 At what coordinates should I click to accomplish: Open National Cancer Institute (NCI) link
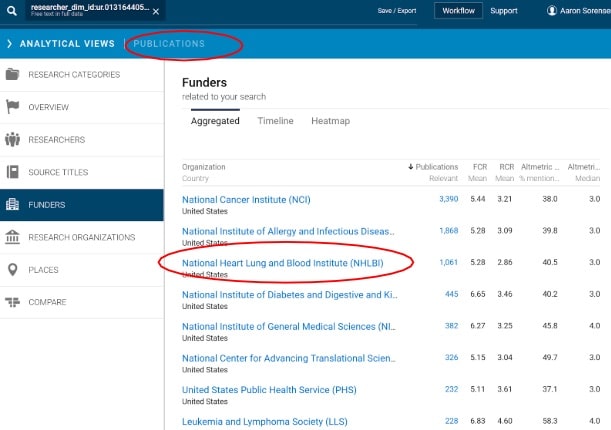click(246, 200)
